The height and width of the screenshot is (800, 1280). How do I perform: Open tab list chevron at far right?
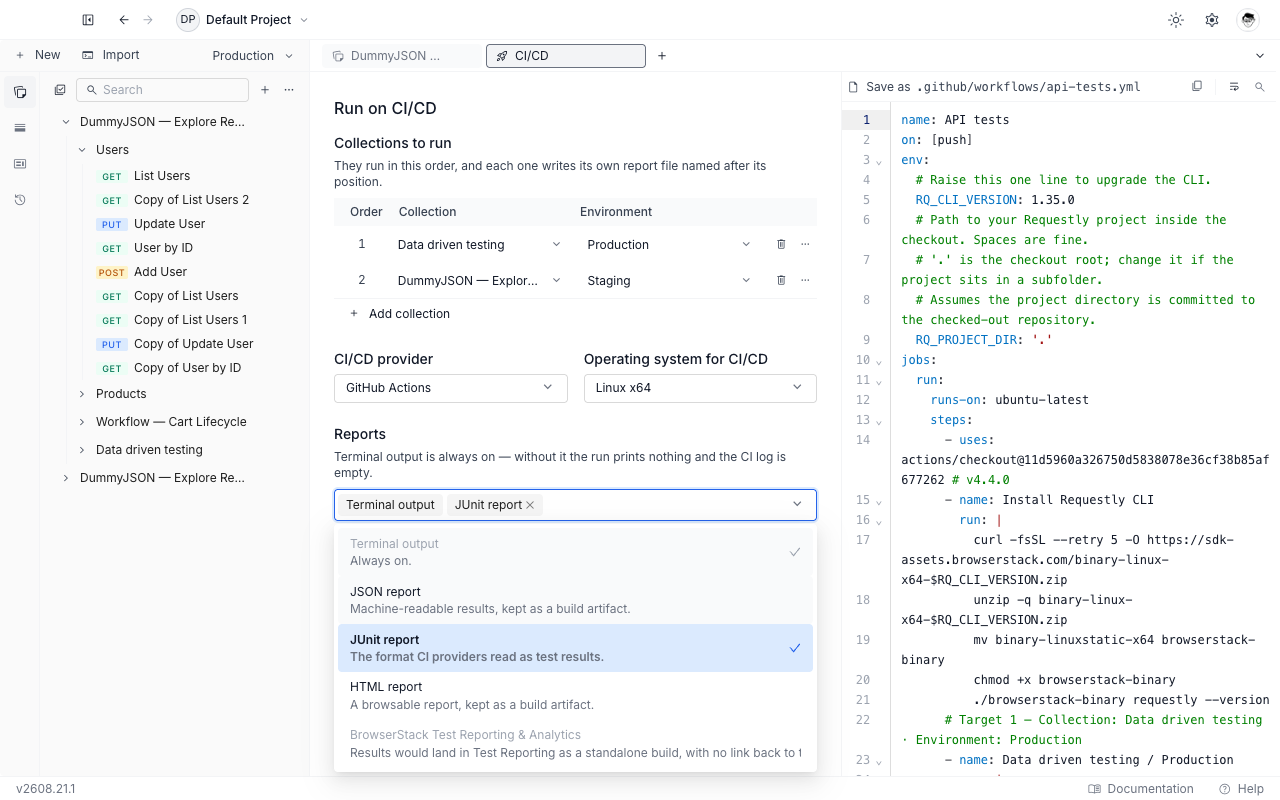[x=1260, y=56]
